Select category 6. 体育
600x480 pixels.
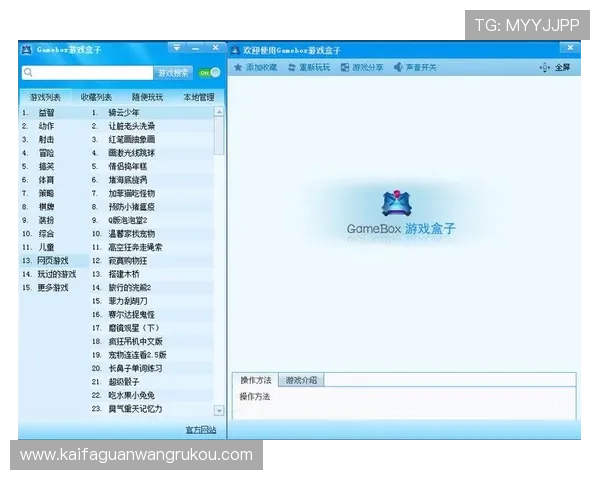[54, 180]
